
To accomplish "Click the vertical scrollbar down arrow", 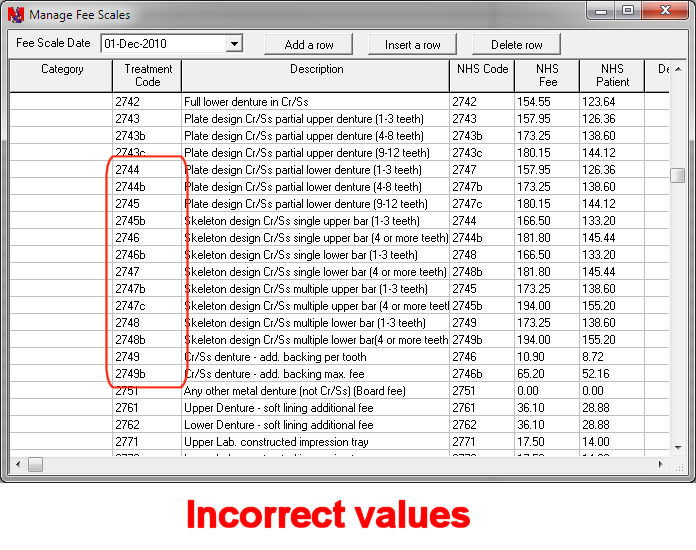I will pos(678,447).
